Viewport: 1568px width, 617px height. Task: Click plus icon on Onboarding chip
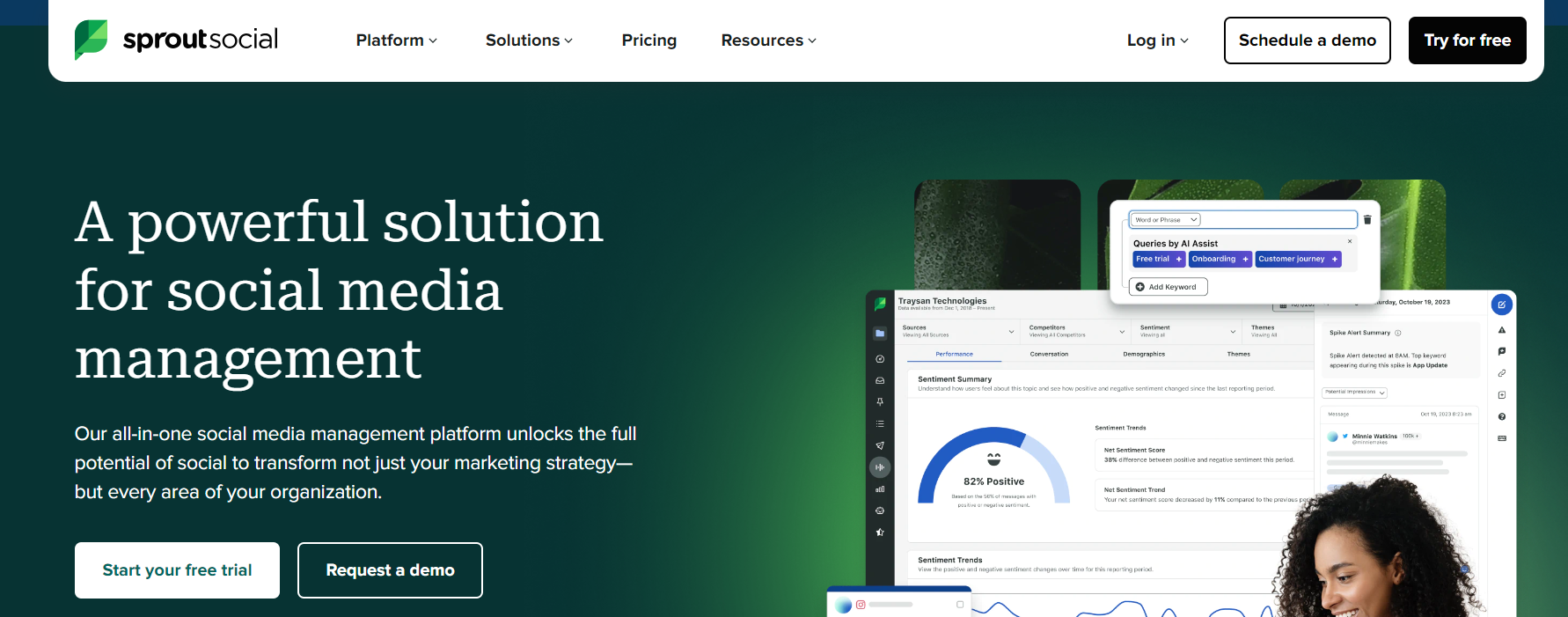point(1245,259)
